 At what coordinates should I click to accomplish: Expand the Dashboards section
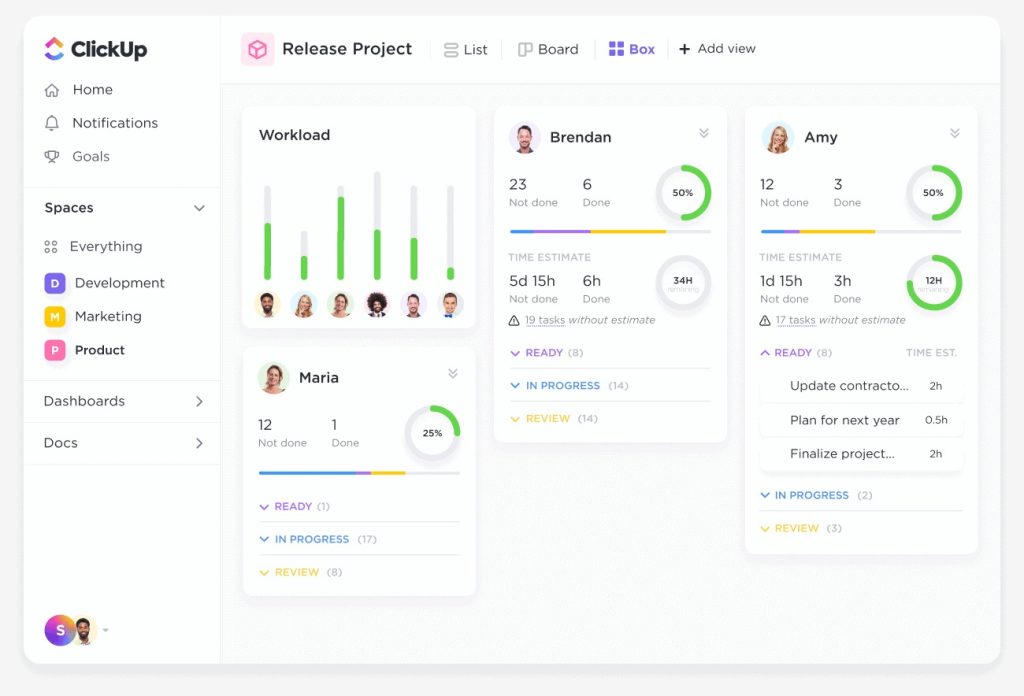pyautogui.click(x=199, y=401)
